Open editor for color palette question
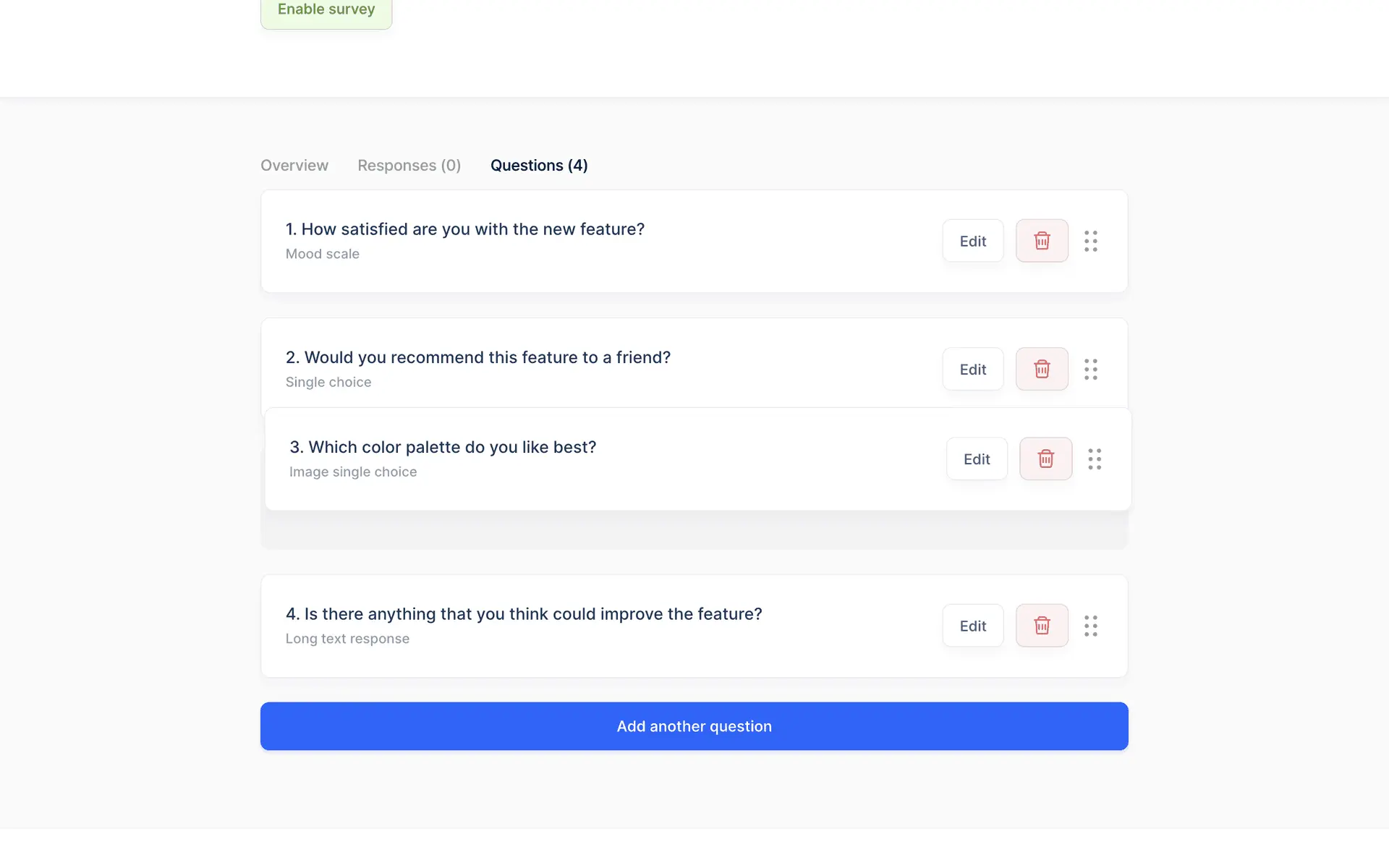Viewport: 1389px width, 868px height. coord(977,459)
